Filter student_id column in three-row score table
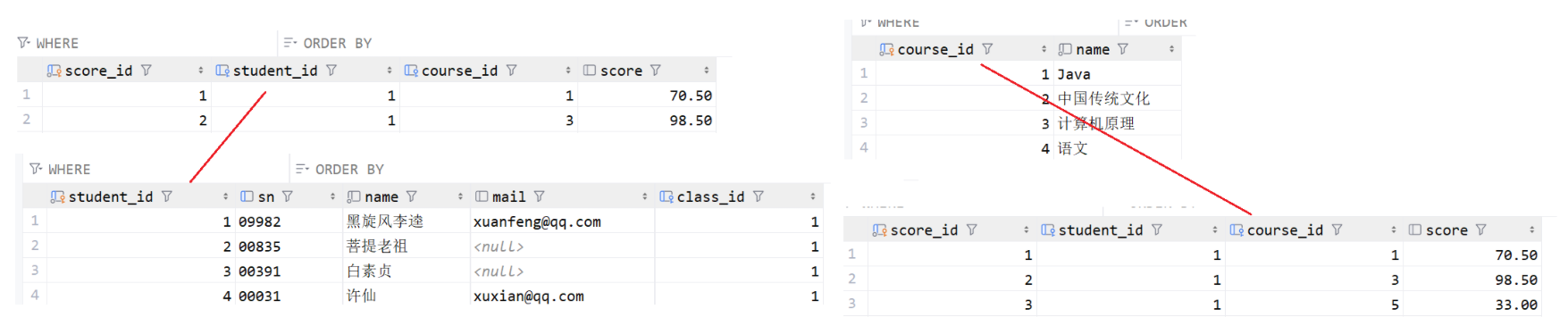1568x334 pixels. tap(1157, 230)
